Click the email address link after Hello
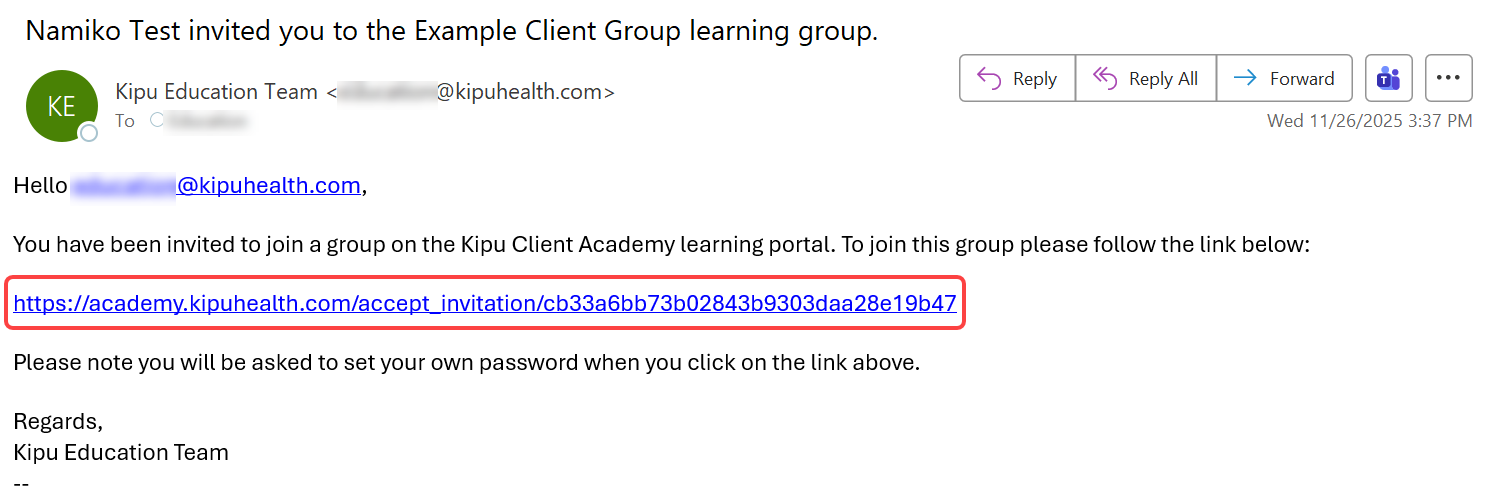Screen dimensions: 1485x494 tap(215, 186)
